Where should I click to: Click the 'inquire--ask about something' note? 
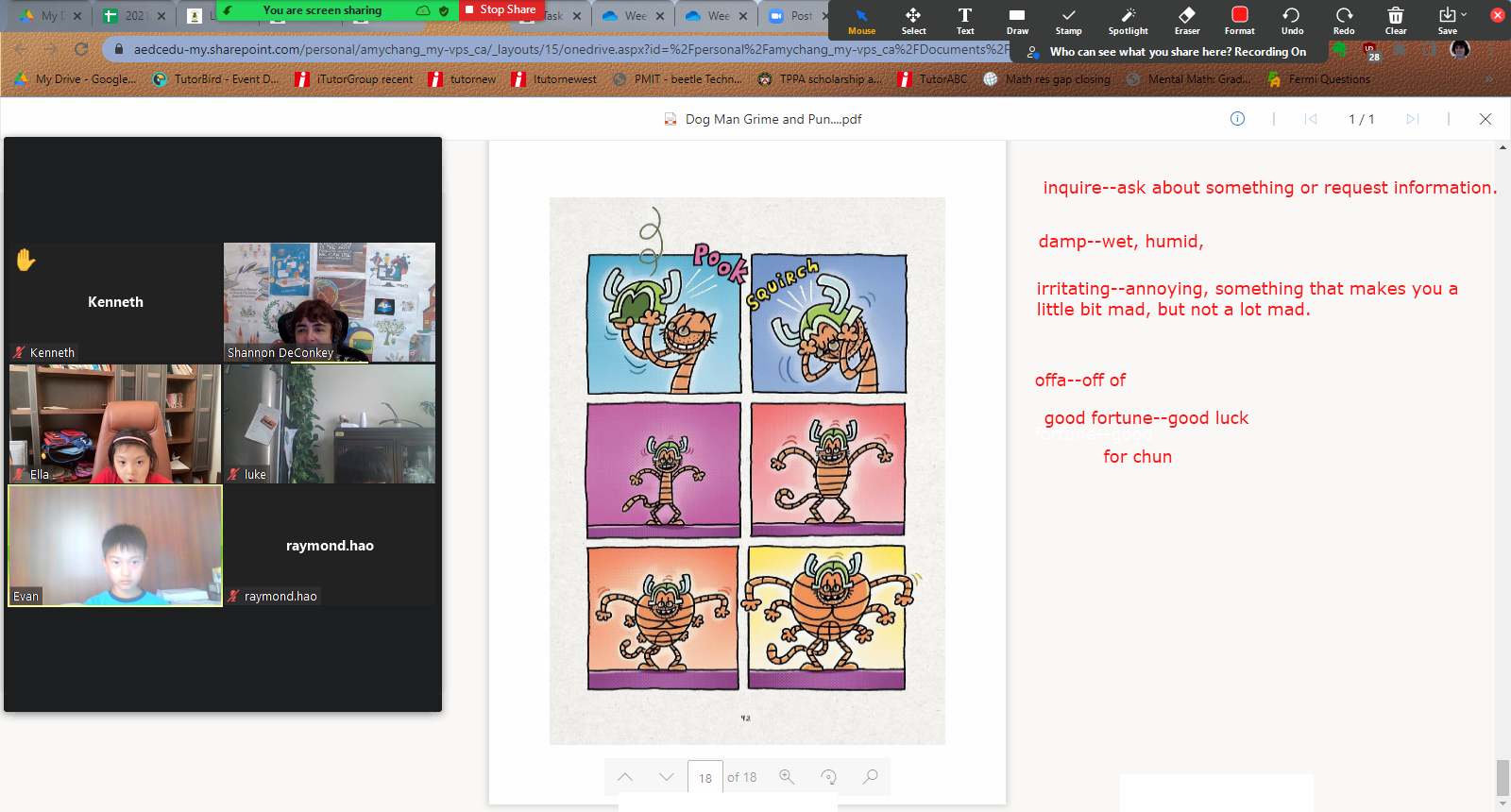pyautogui.click(x=1269, y=188)
